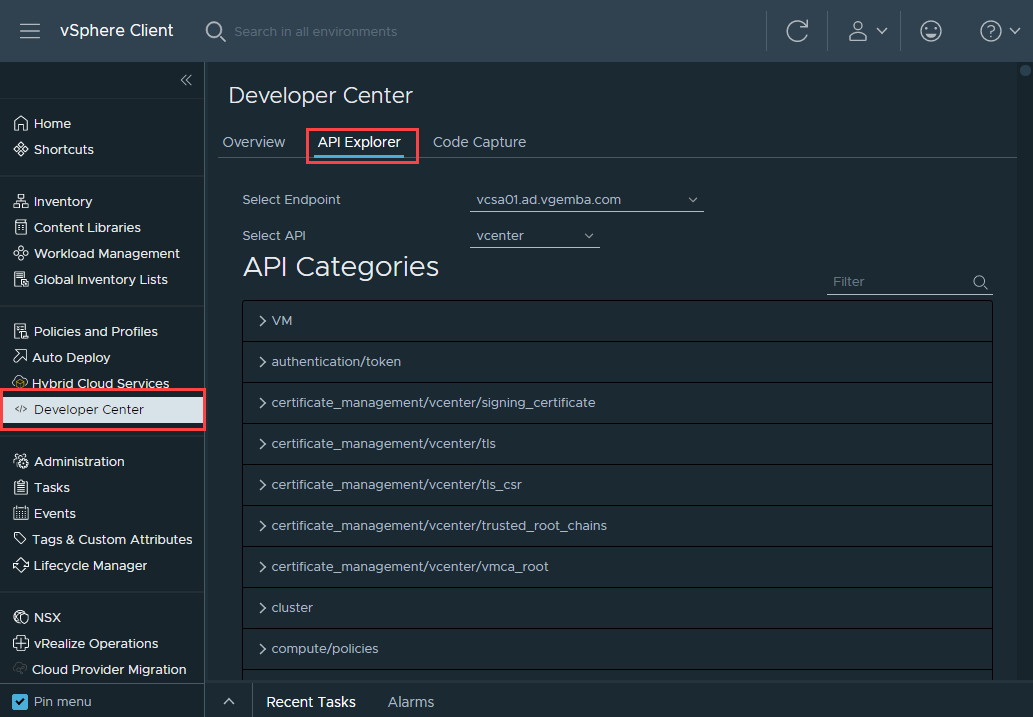Open the hamburger navigation menu
The image size is (1033, 717).
pyautogui.click(x=30, y=31)
